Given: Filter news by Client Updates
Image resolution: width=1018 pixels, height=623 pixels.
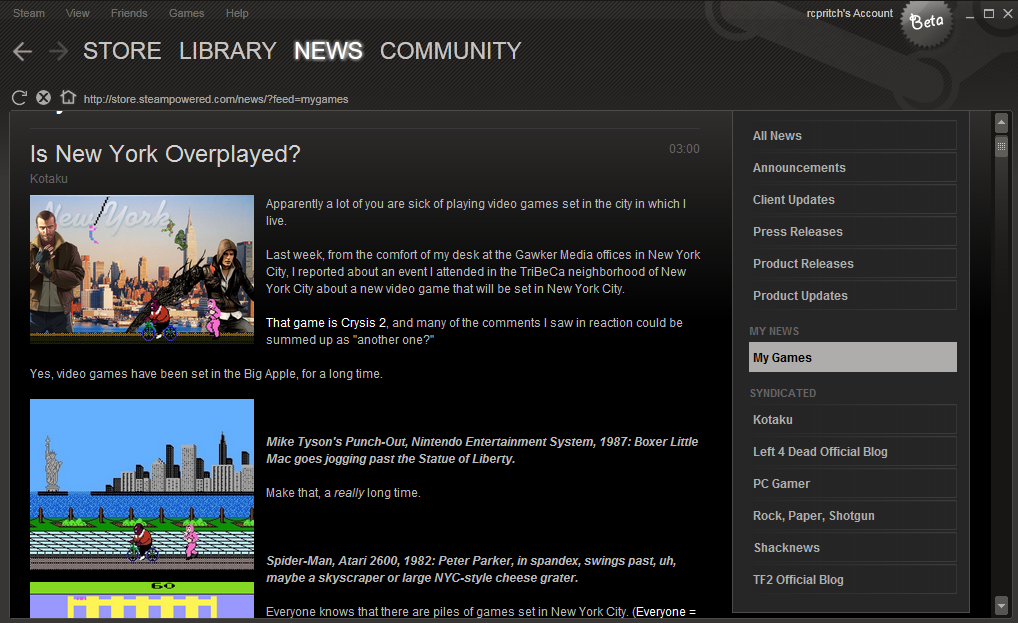Looking at the screenshot, I should [x=852, y=199].
